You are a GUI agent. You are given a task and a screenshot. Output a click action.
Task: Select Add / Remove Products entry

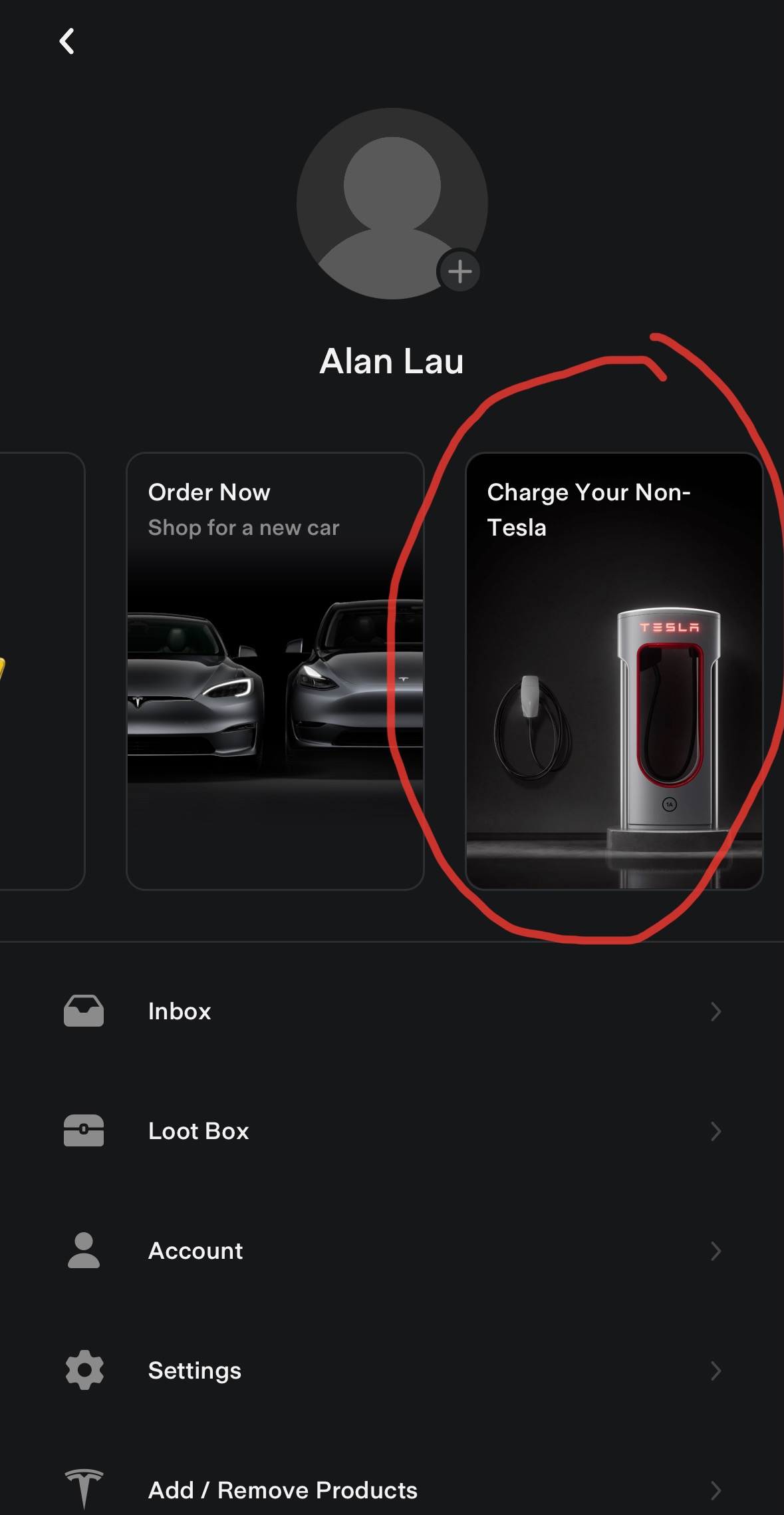392,1489
